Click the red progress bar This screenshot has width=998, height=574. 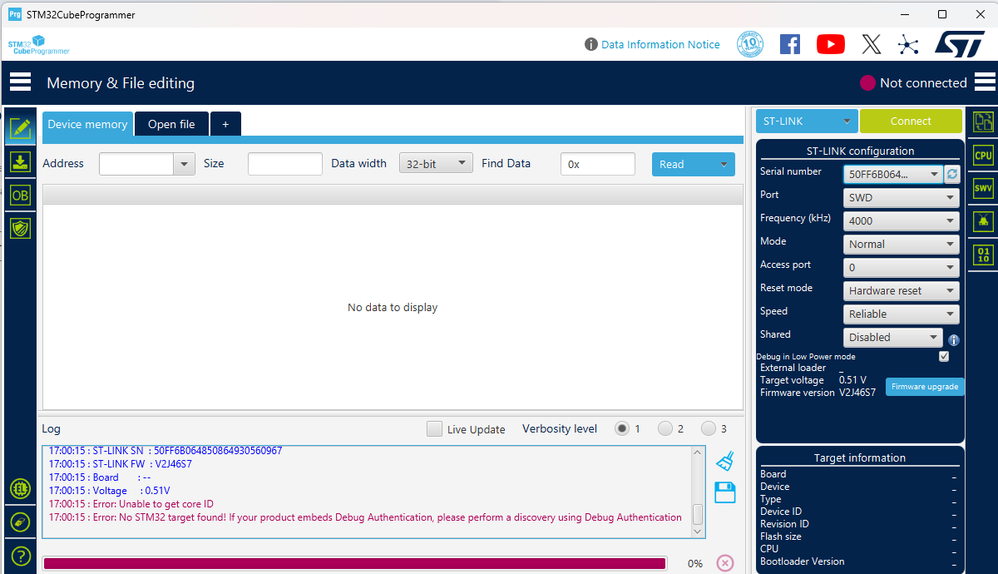coord(355,563)
